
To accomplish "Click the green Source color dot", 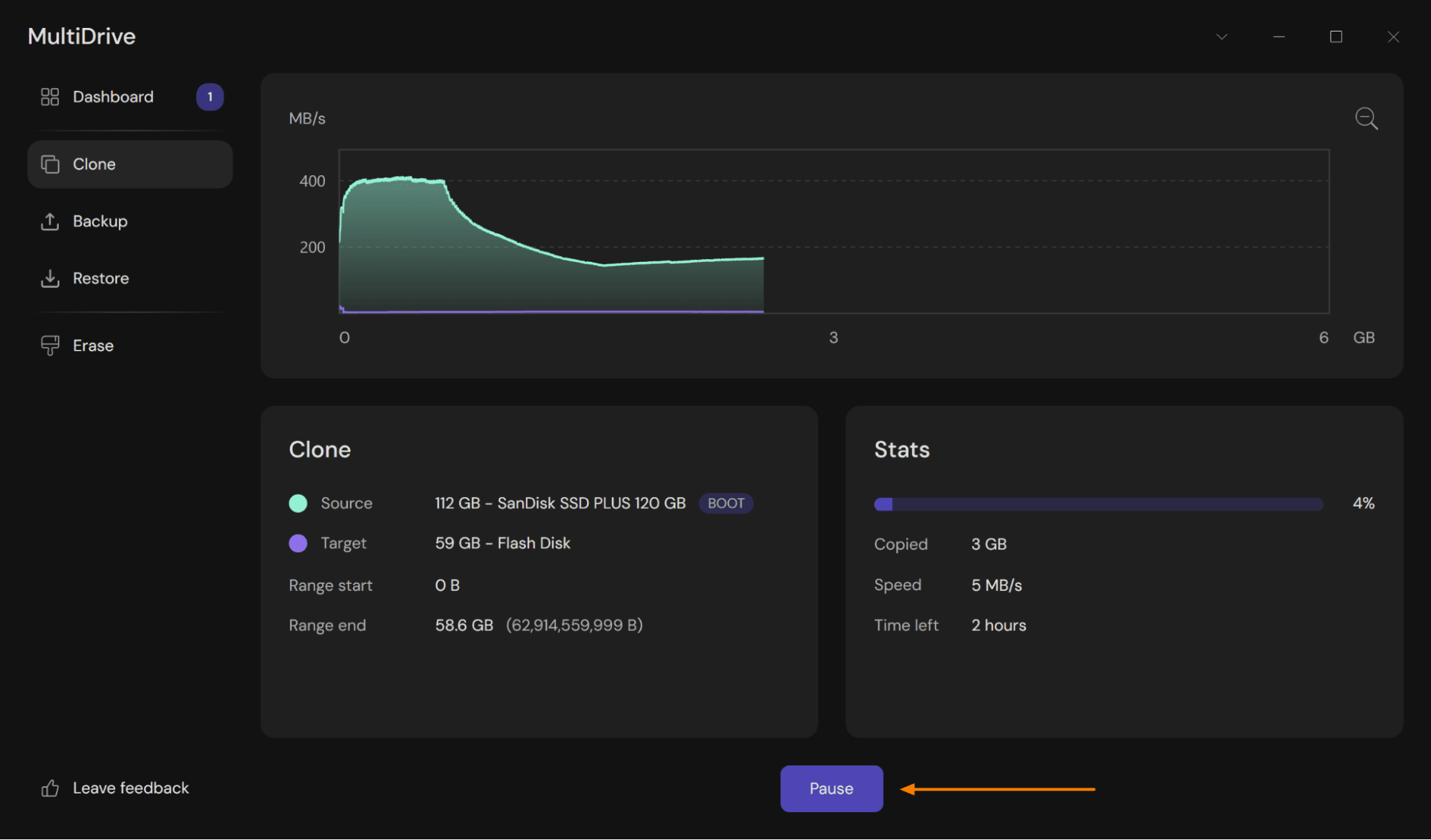I will [x=298, y=503].
